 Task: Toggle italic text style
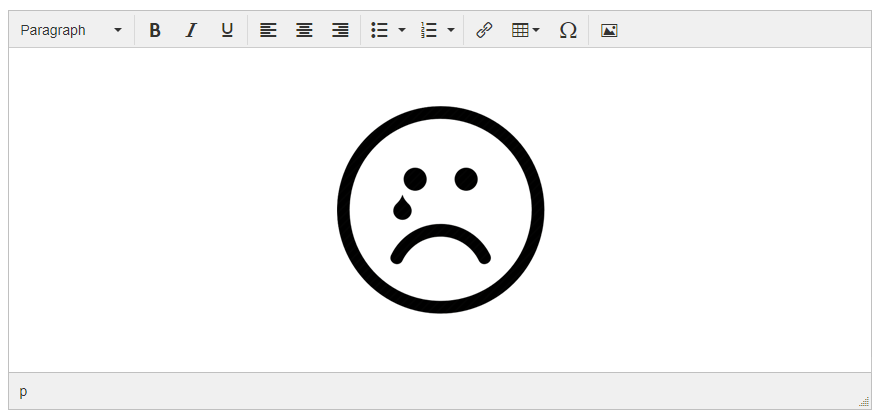coord(191,30)
